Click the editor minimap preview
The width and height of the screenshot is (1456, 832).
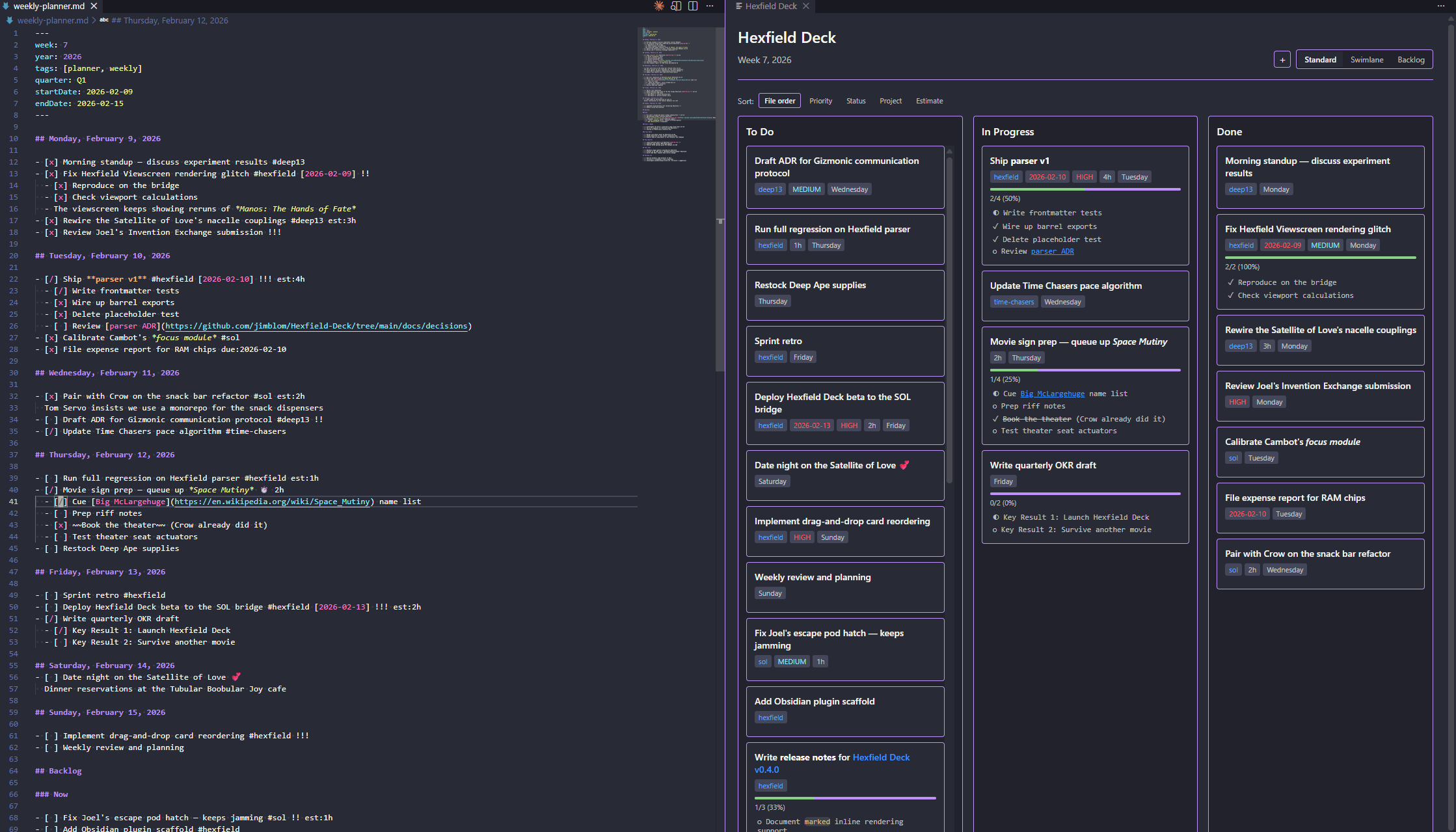point(677,94)
